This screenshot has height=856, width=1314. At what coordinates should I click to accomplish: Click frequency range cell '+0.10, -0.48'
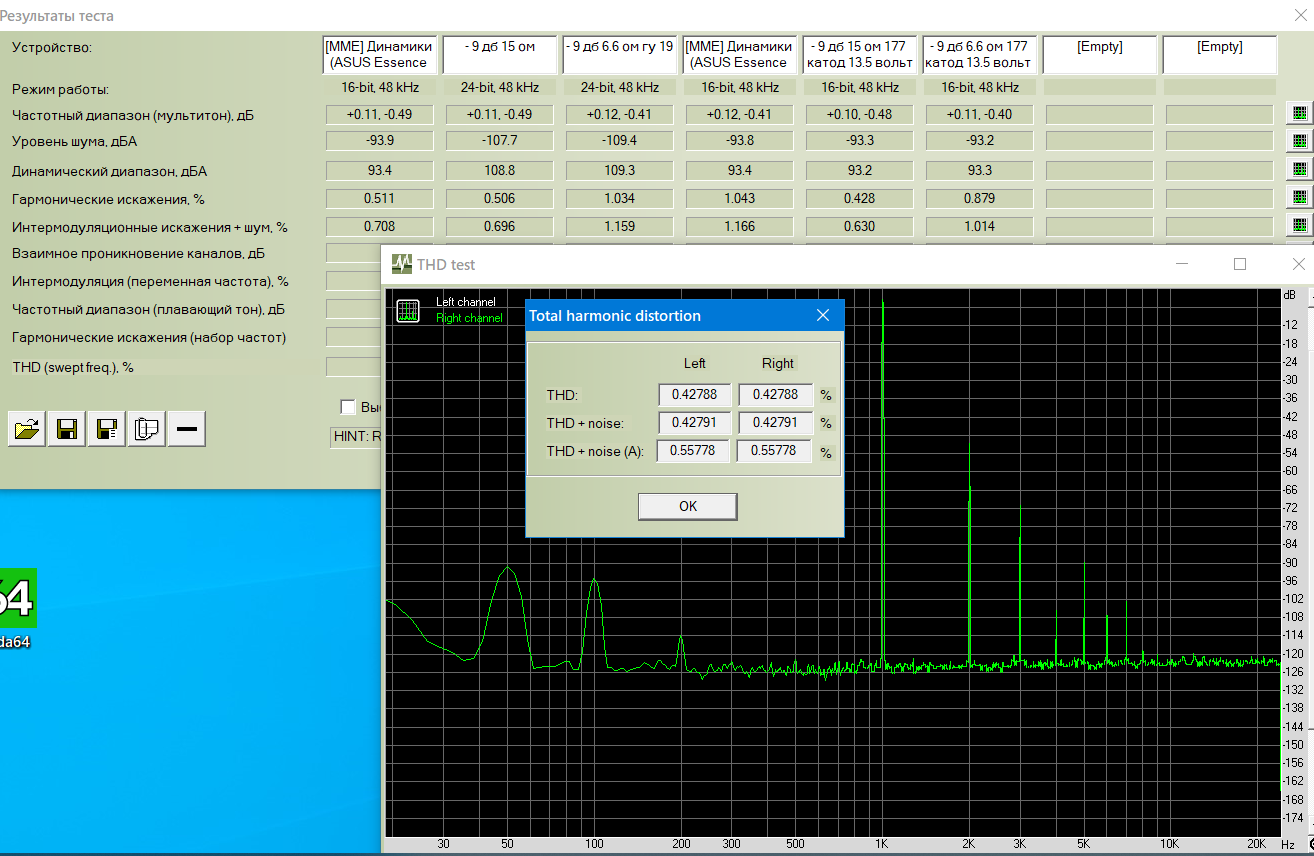[860, 114]
